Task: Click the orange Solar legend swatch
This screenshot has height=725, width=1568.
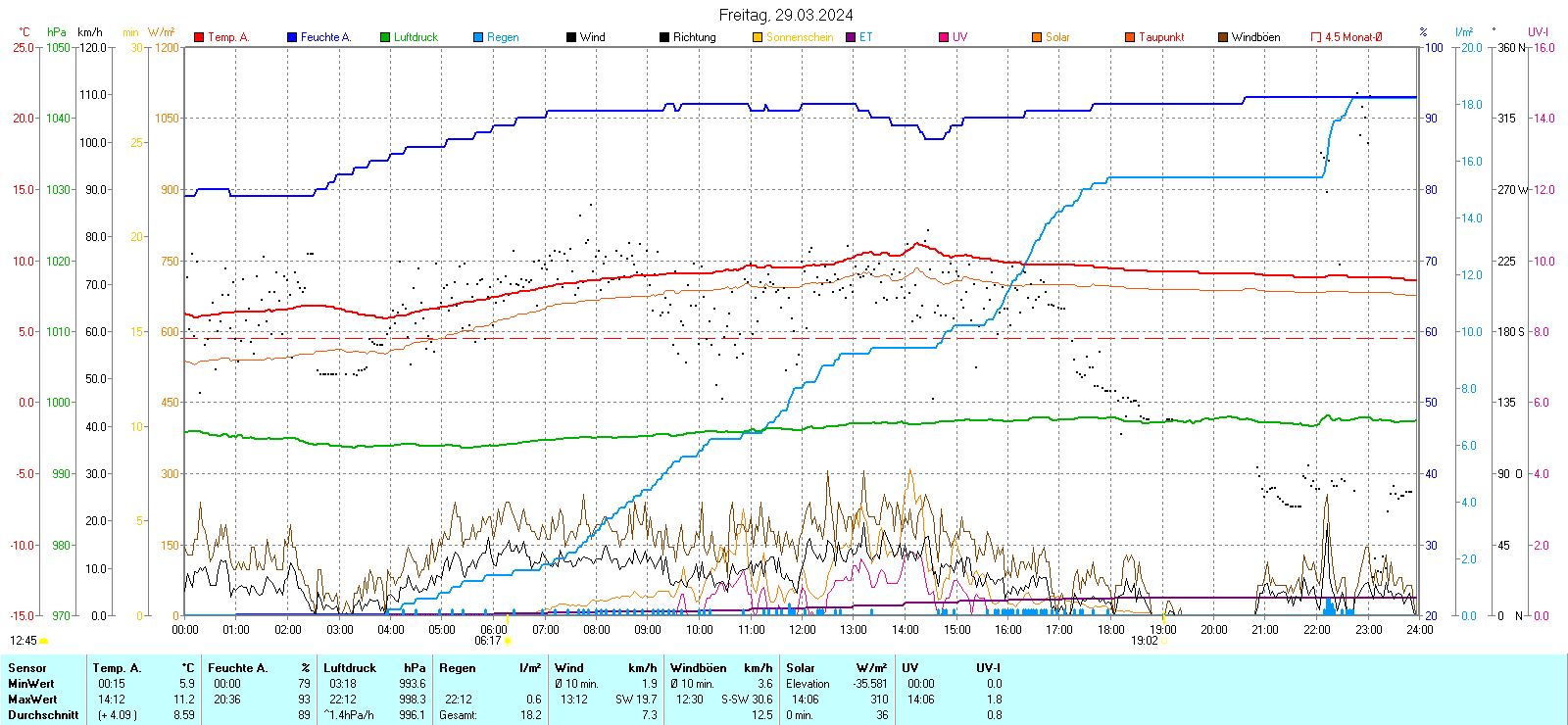Action: point(1037,37)
